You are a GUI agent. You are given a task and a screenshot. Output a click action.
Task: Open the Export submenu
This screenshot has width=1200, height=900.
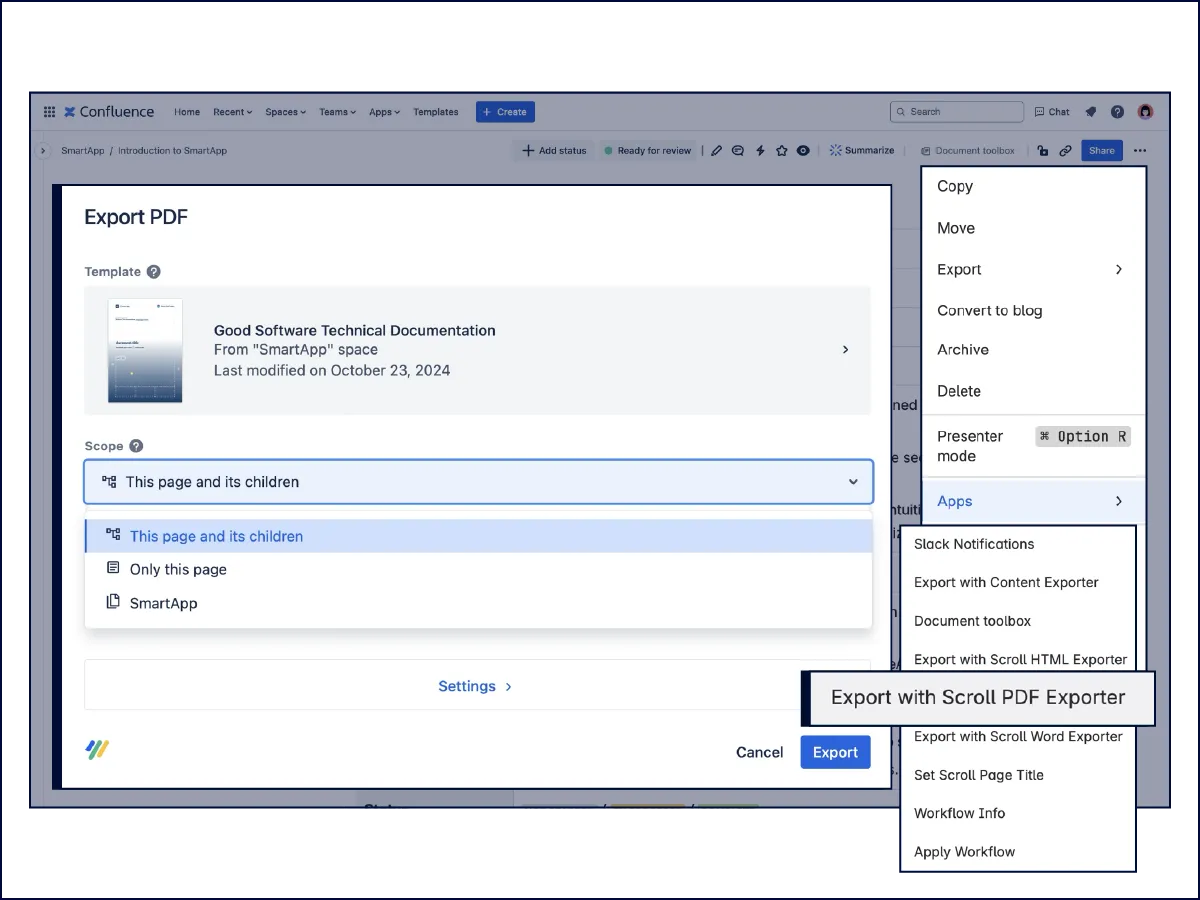(1033, 270)
